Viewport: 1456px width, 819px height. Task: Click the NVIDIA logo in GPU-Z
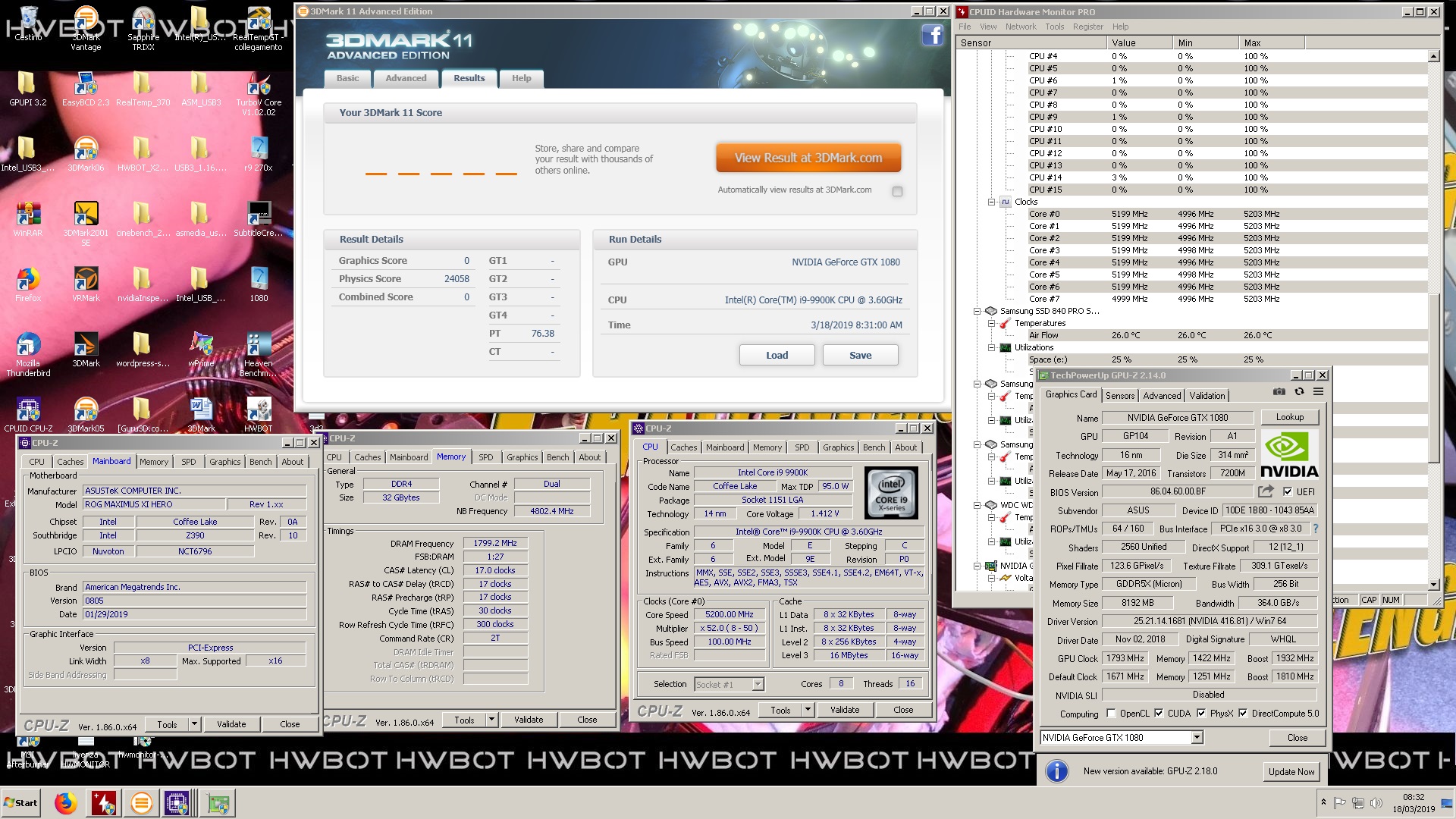pos(1289,454)
